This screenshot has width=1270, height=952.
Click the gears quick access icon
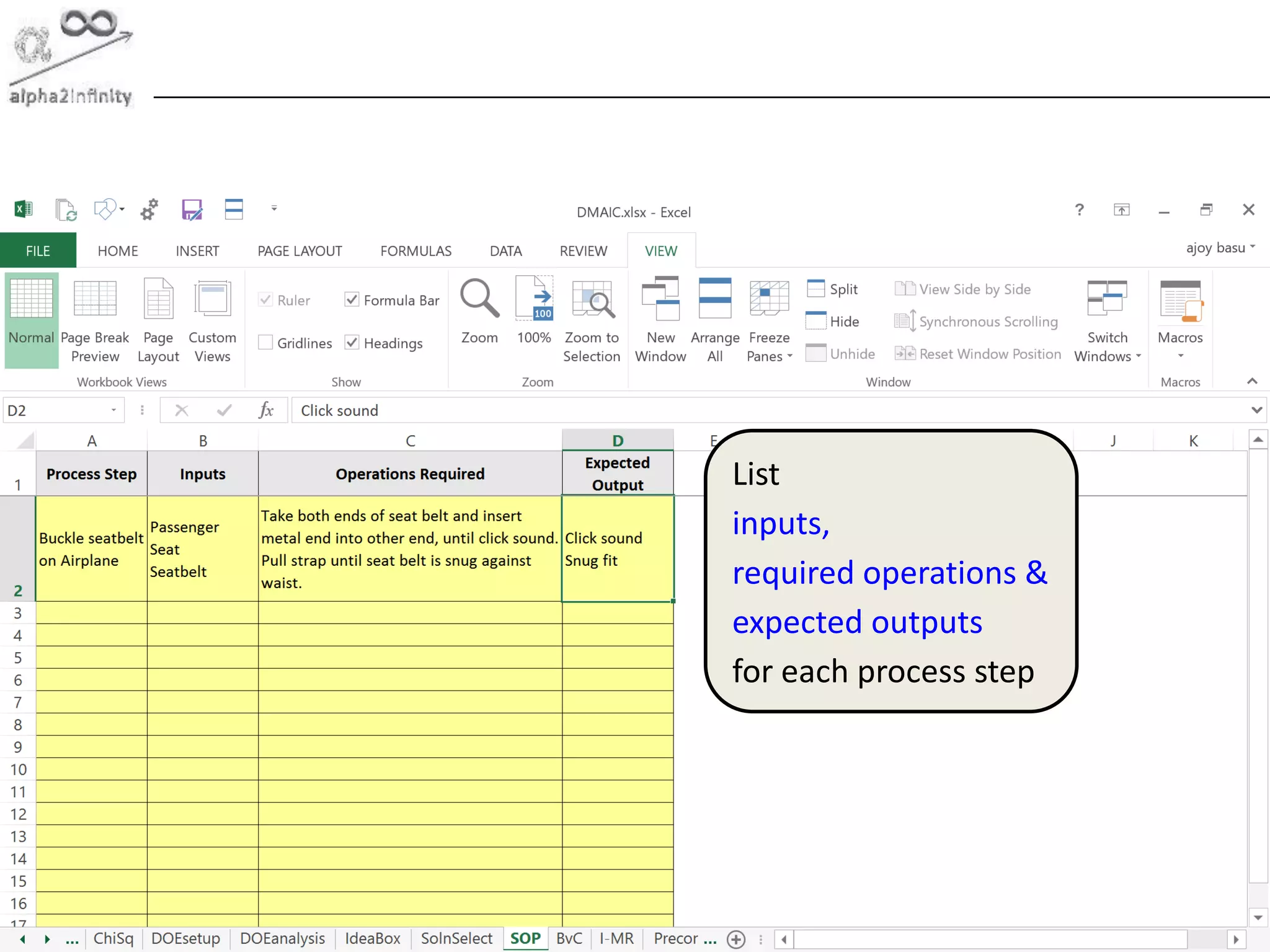tap(149, 209)
